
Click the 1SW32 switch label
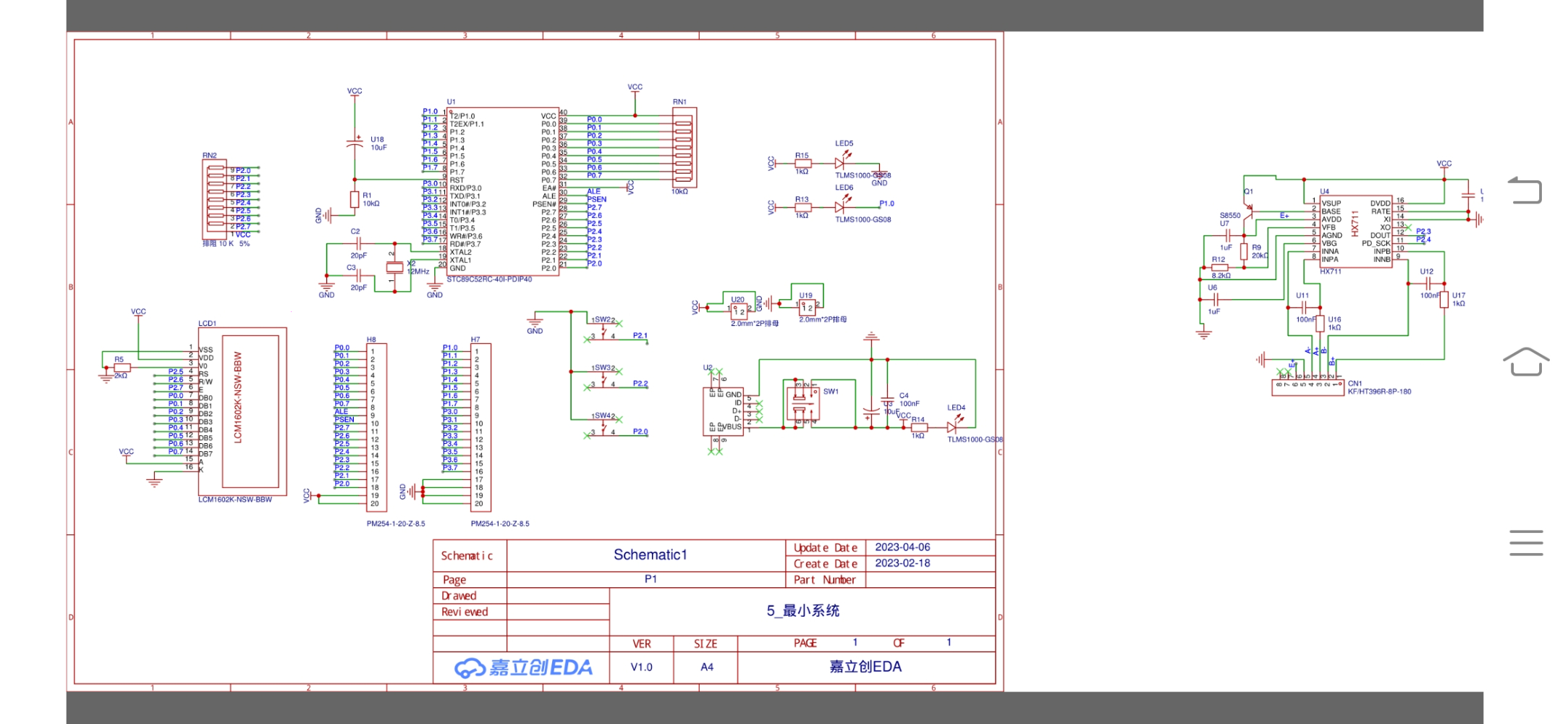pyautogui.click(x=603, y=368)
